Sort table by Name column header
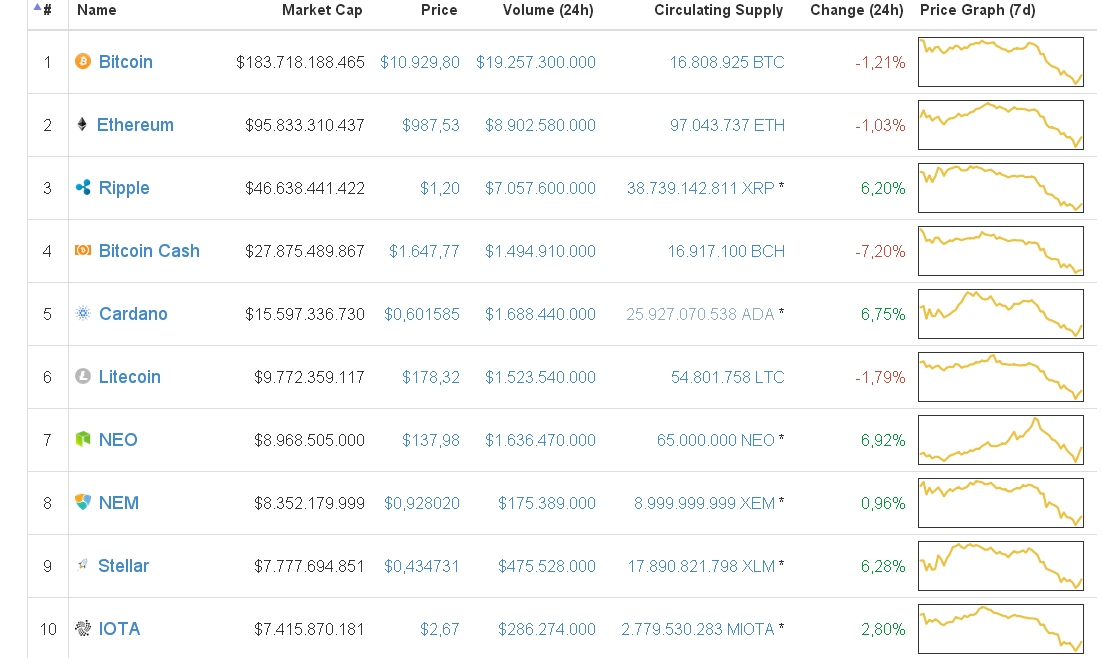 pos(96,10)
